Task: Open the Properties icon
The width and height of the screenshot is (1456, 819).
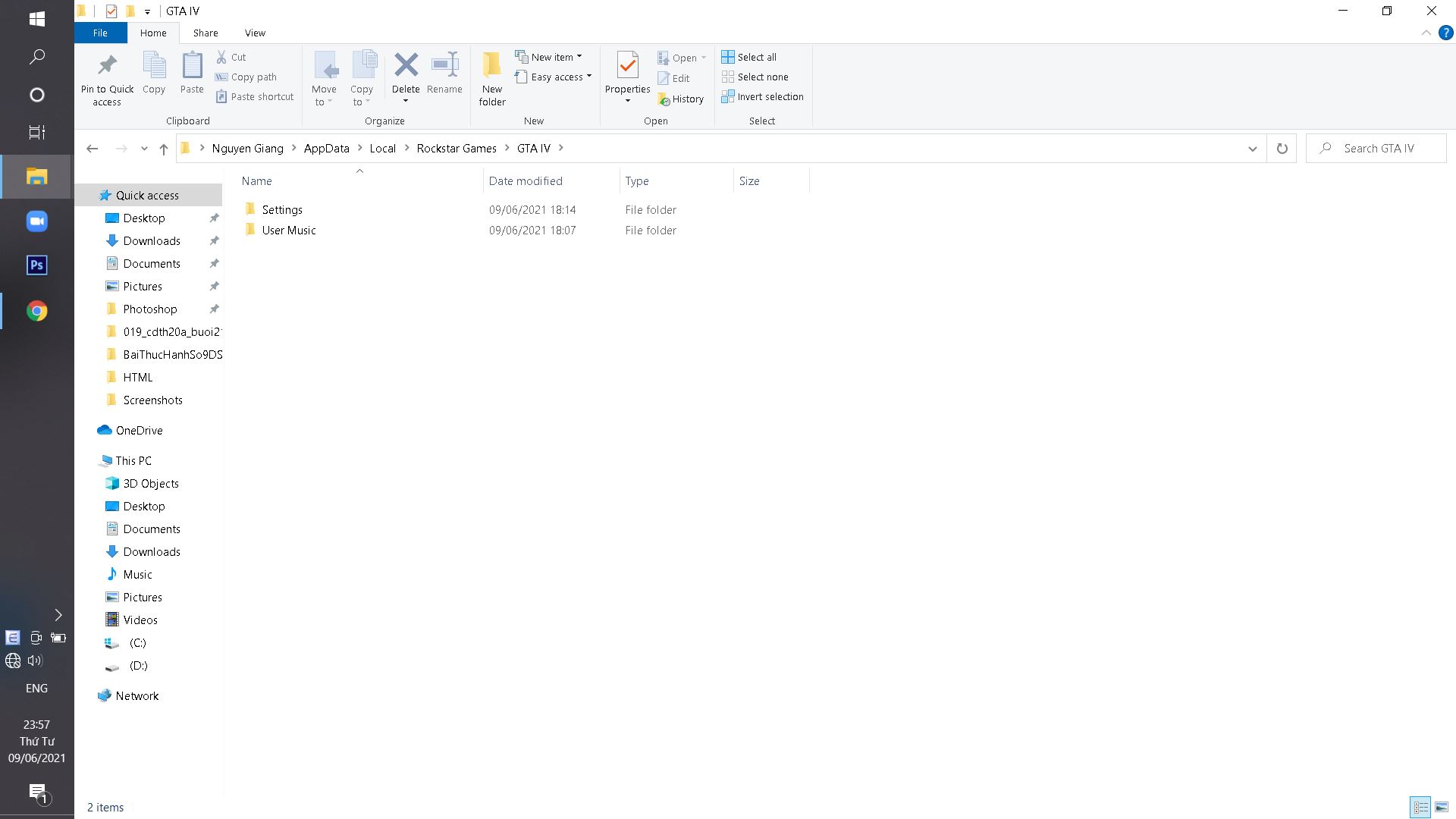Action: click(627, 66)
